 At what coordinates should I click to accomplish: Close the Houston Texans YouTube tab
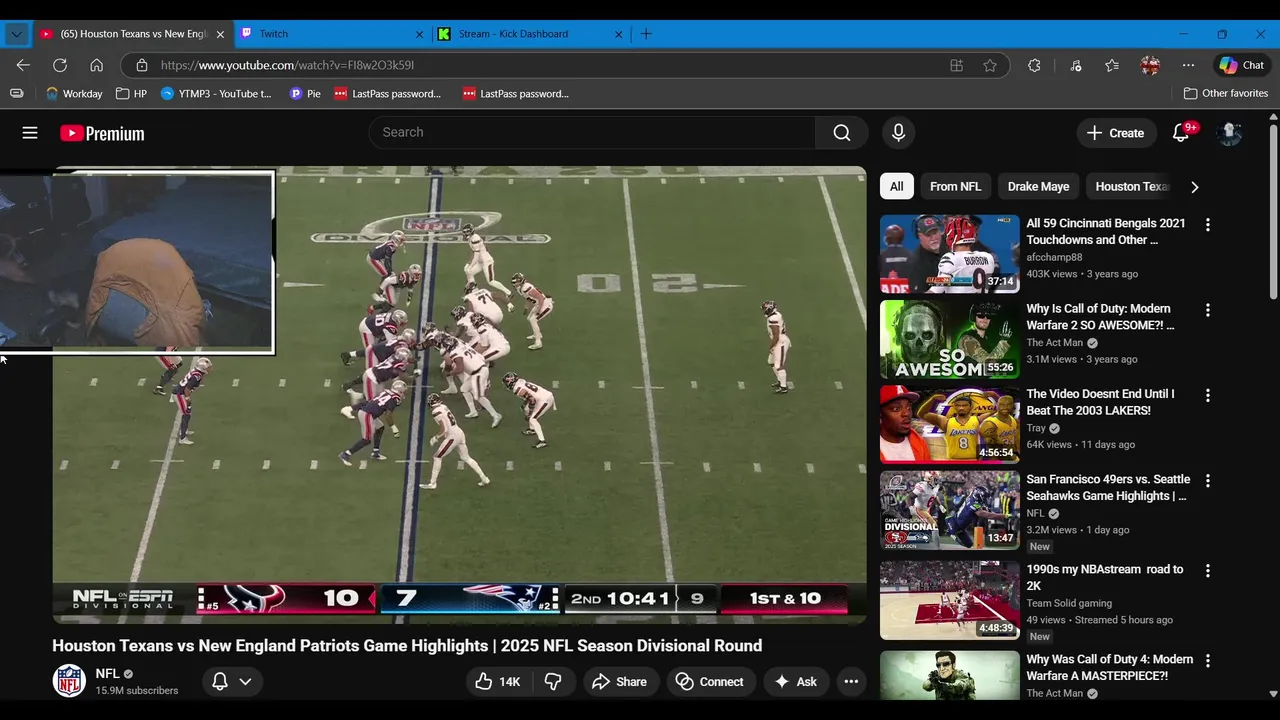pyautogui.click(x=220, y=34)
